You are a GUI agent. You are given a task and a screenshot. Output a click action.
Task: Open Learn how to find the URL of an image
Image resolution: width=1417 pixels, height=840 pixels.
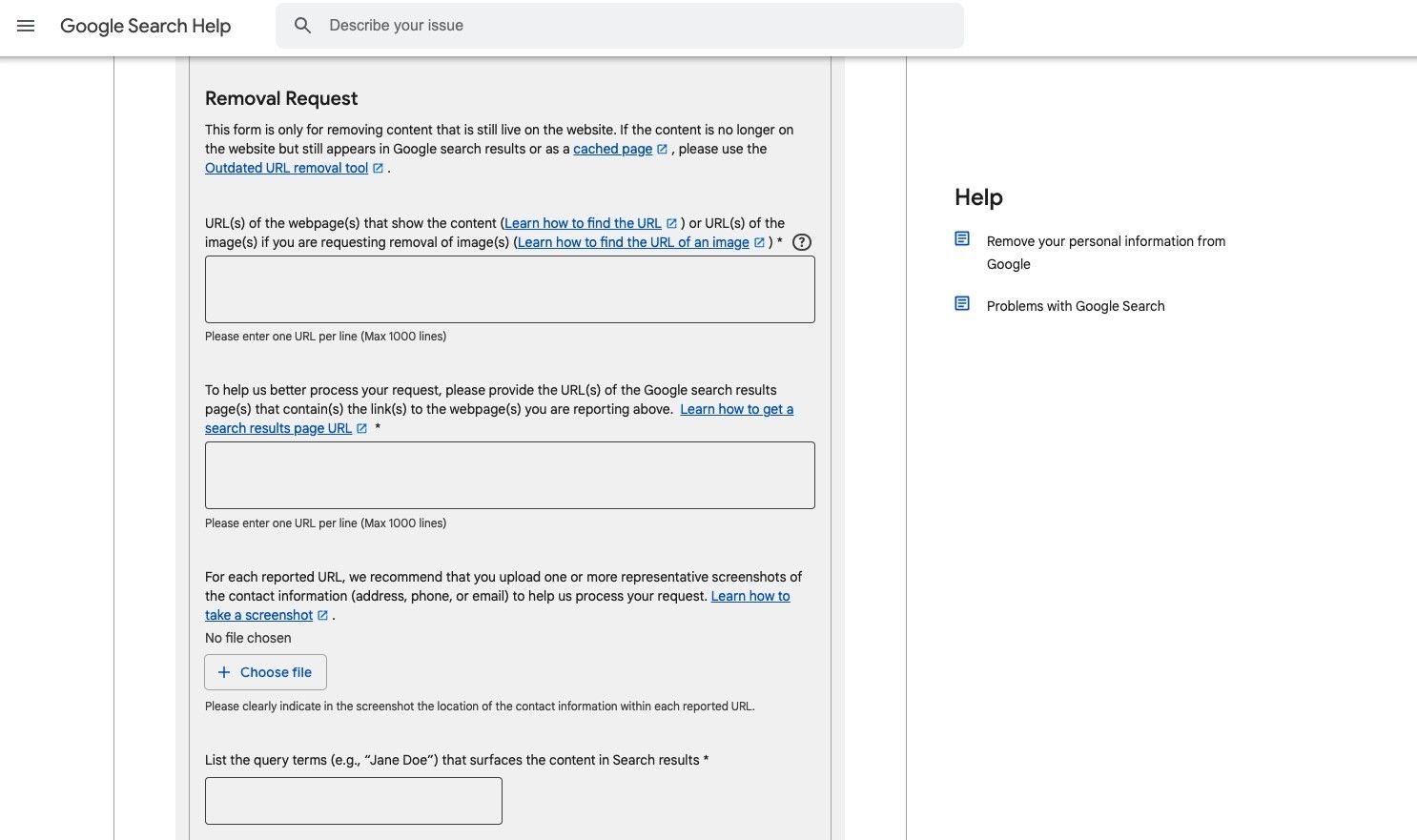coord(633,242)
